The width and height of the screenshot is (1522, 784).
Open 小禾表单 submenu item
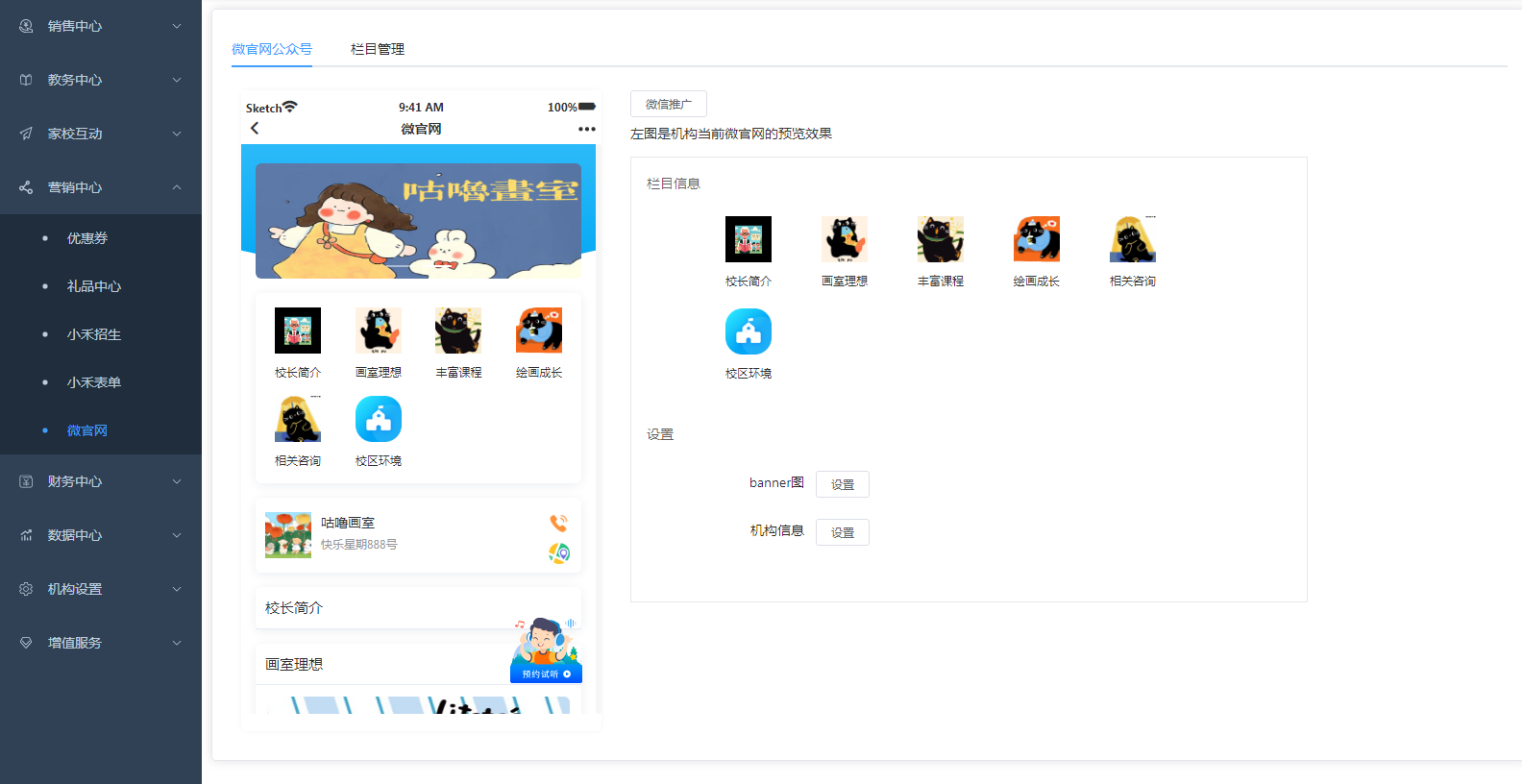pos(101,382)
